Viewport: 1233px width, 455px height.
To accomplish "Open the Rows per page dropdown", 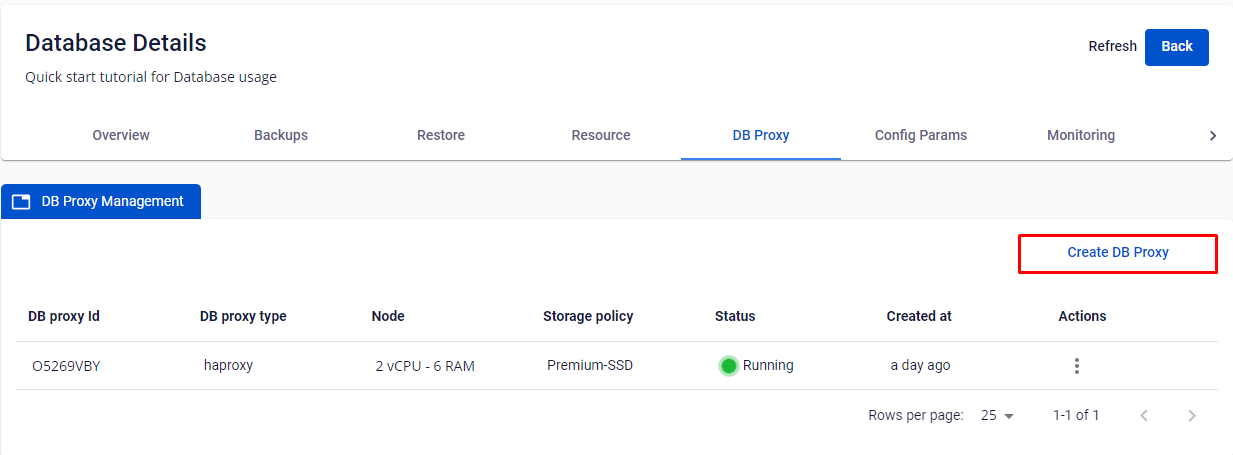I will click(997, 416).
